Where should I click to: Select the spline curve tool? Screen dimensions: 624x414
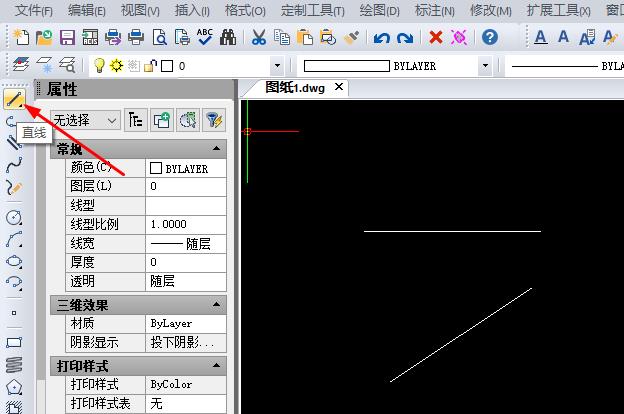click(14, 164)
